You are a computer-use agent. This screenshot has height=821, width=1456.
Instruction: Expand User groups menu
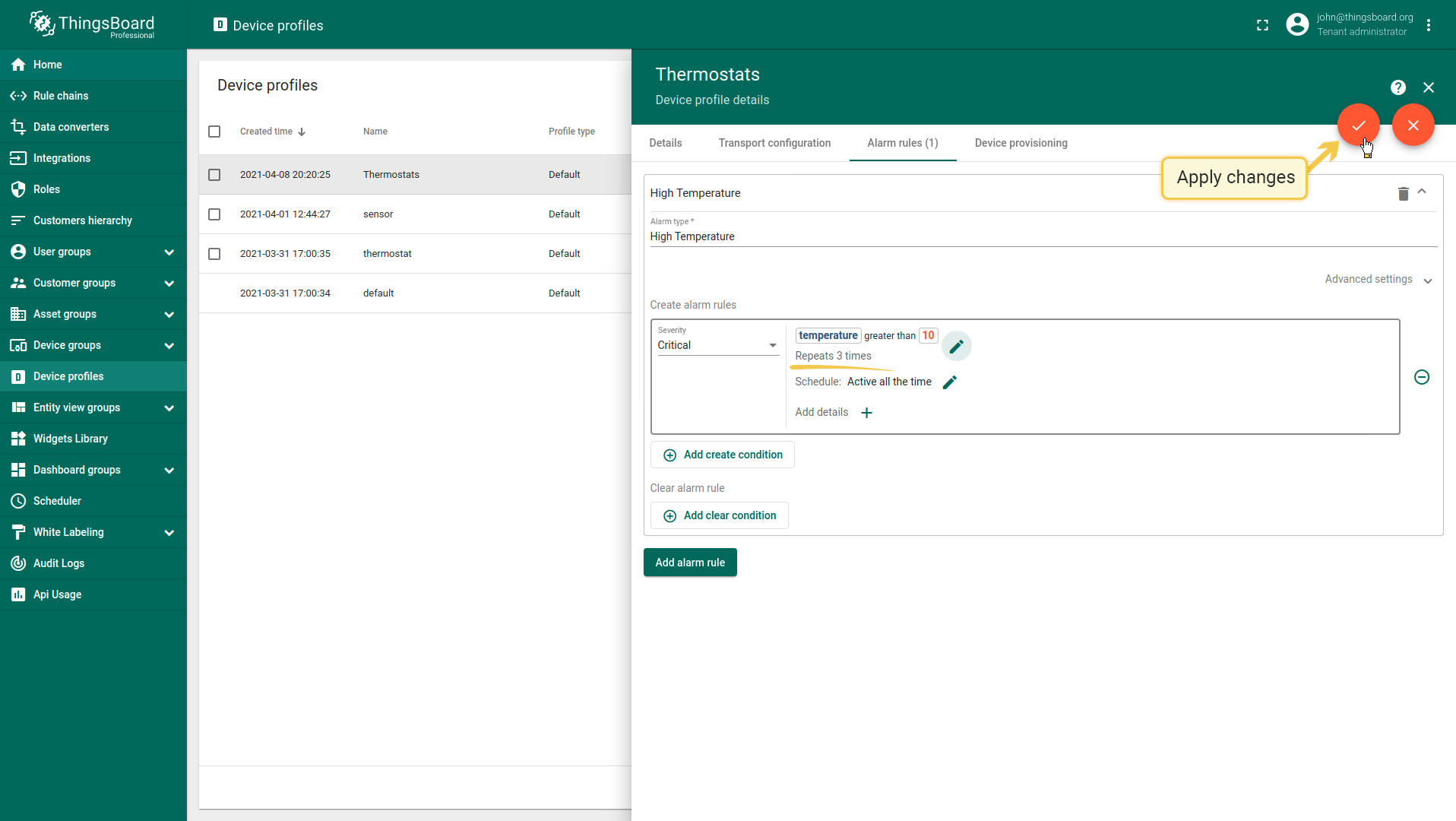[x=93, y=252]
